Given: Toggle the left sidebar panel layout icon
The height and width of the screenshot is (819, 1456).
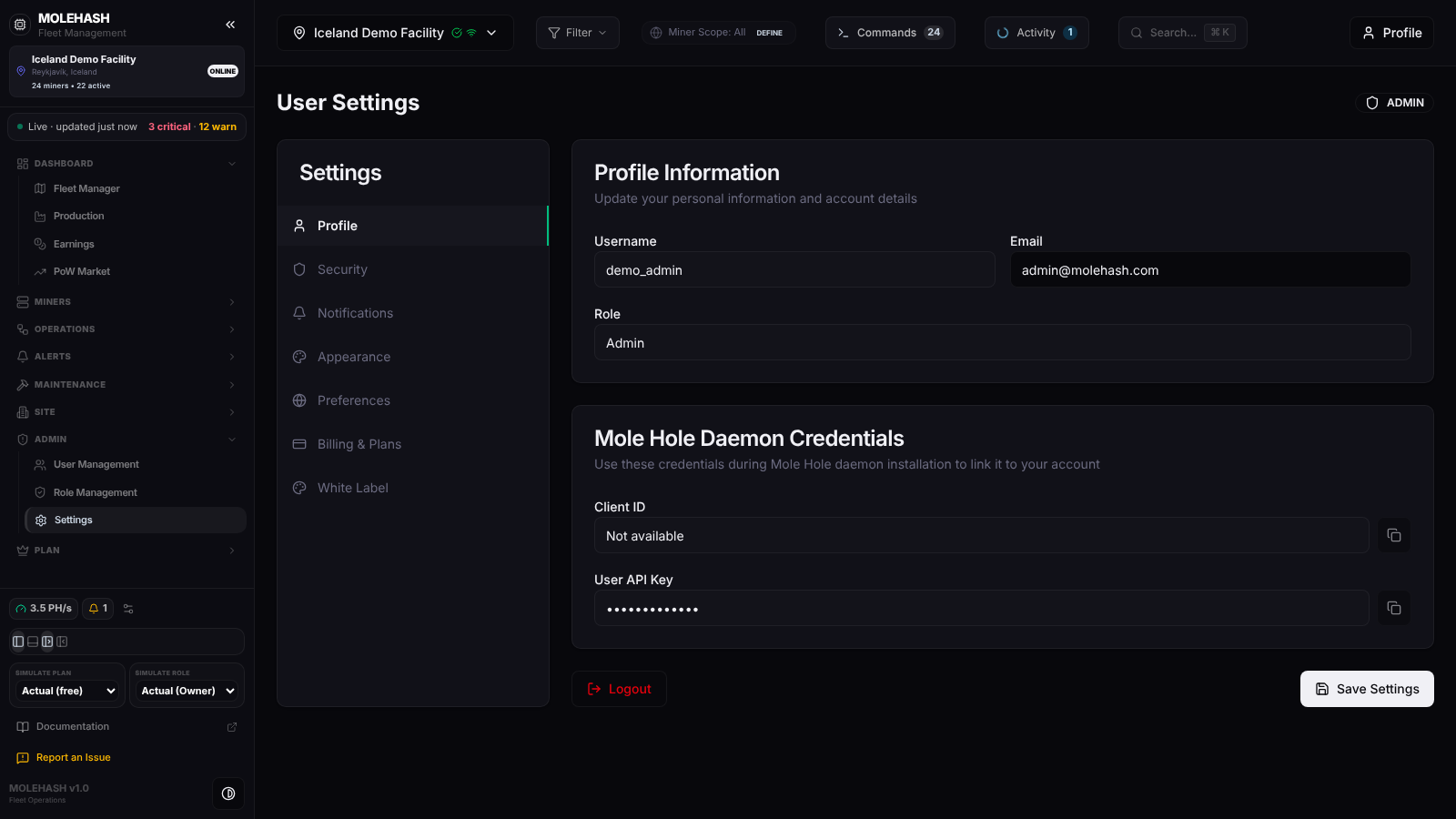Looking at the screenshot, I should [18, 642].
